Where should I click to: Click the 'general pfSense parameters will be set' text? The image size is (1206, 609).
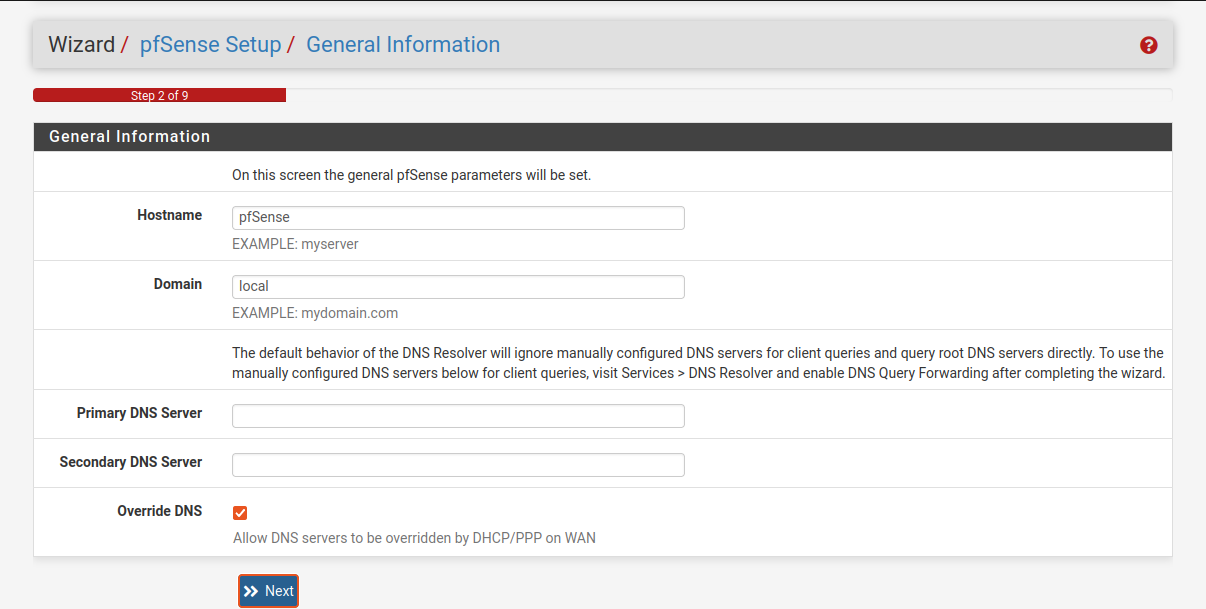click(x=412, y=175)
